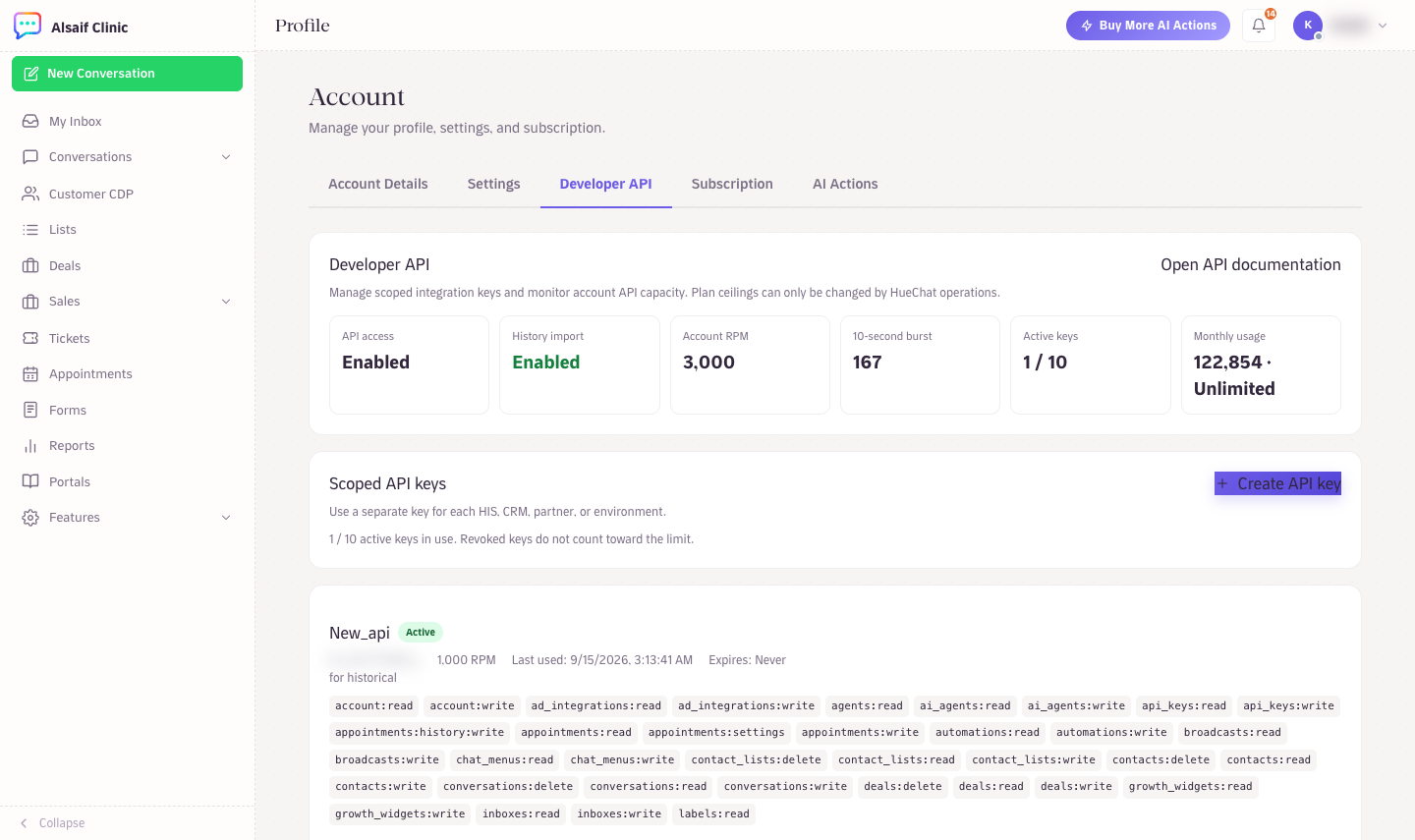
Task: Click the user avatar K
Action: (1308, 26)
